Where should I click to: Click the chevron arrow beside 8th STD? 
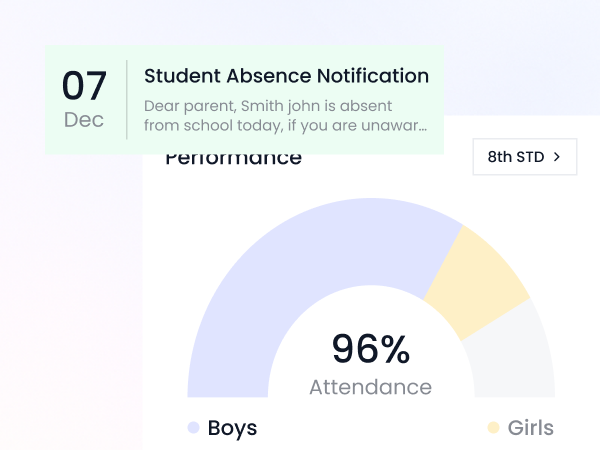557,157
